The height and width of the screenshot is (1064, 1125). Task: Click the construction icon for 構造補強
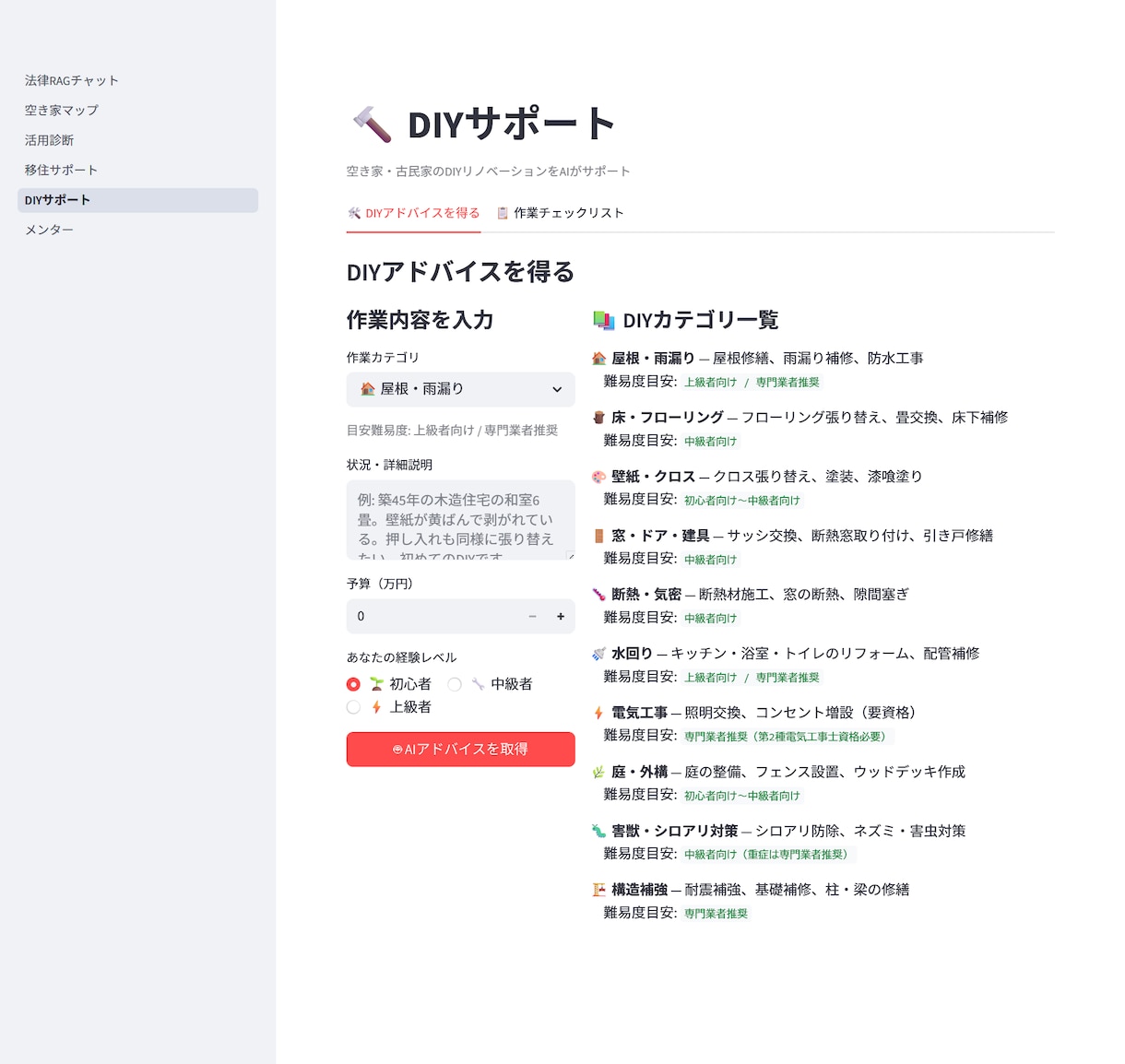tap(599, 890)
